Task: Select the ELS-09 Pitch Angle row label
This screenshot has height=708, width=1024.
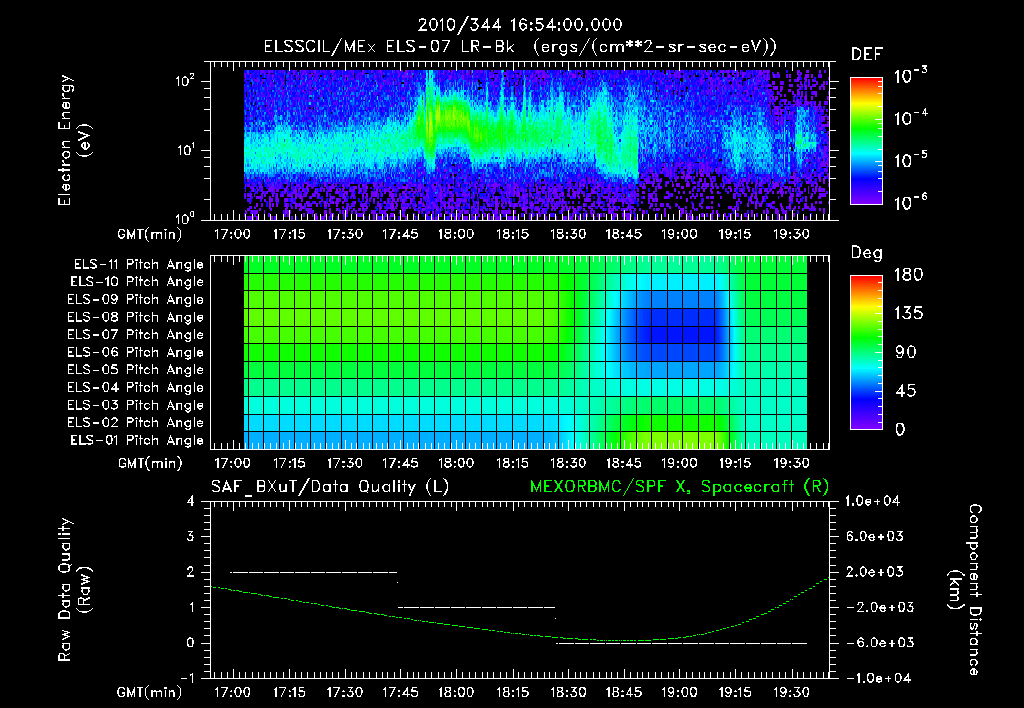Action: click(x=136, y=300)
